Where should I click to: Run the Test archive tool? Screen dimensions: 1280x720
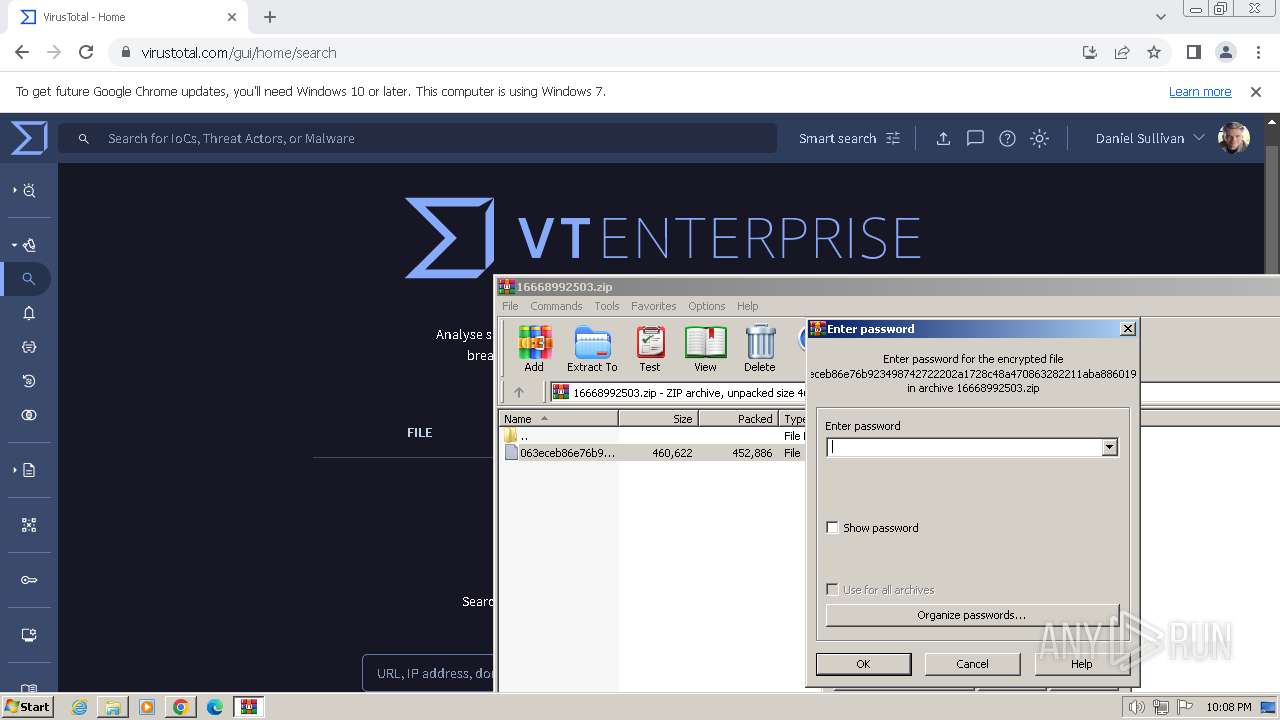click(x=650, y=348)
